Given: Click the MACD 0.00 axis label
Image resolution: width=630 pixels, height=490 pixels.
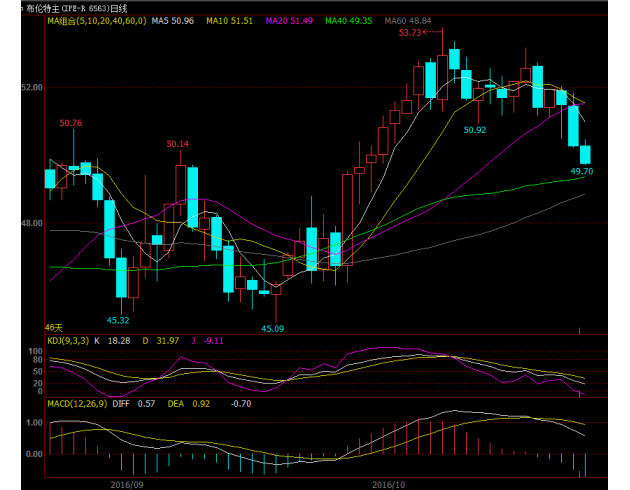Looking at the screenshot, I should click(34, 454).
